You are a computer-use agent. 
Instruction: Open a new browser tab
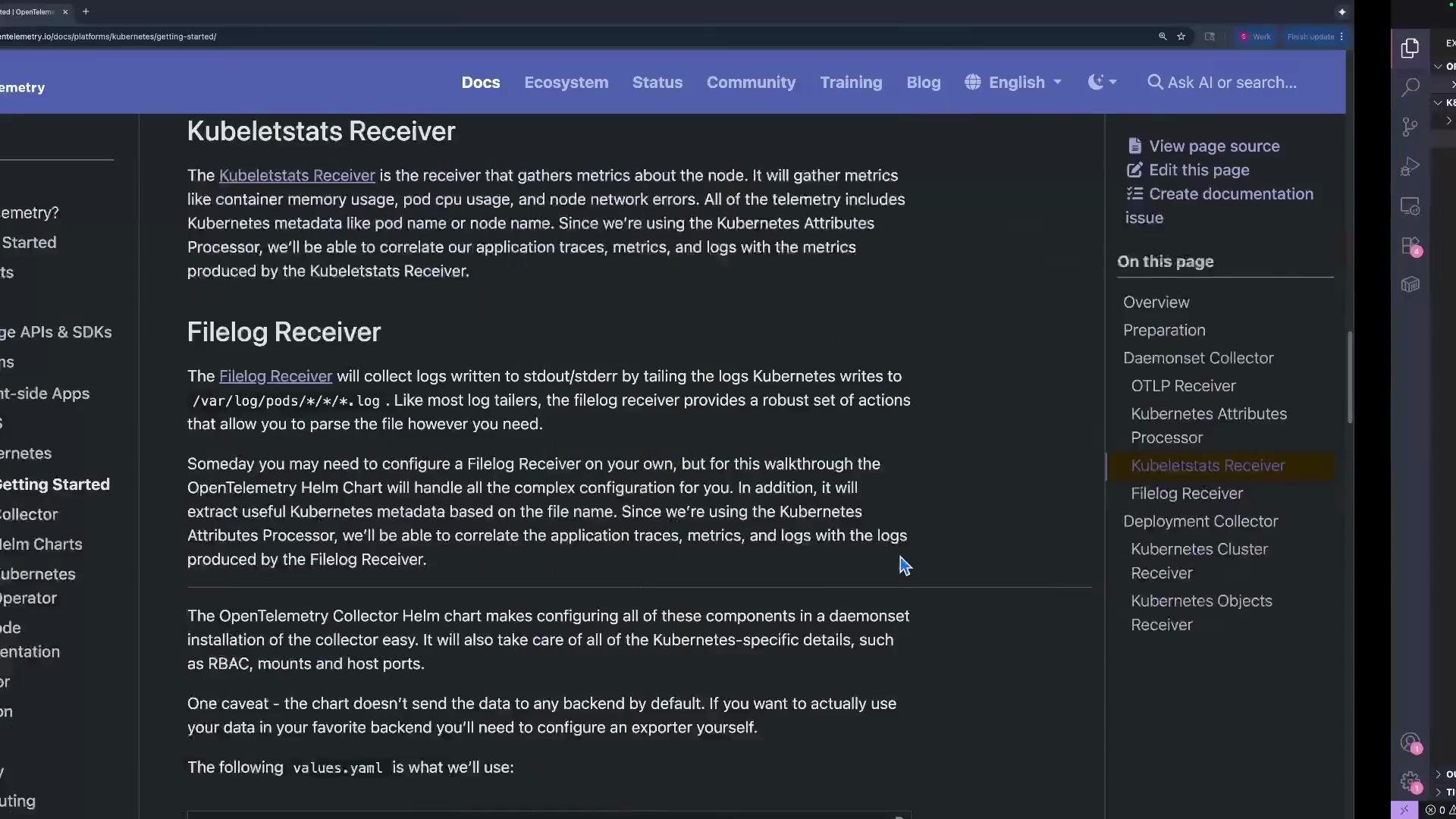tap(86, 11)
